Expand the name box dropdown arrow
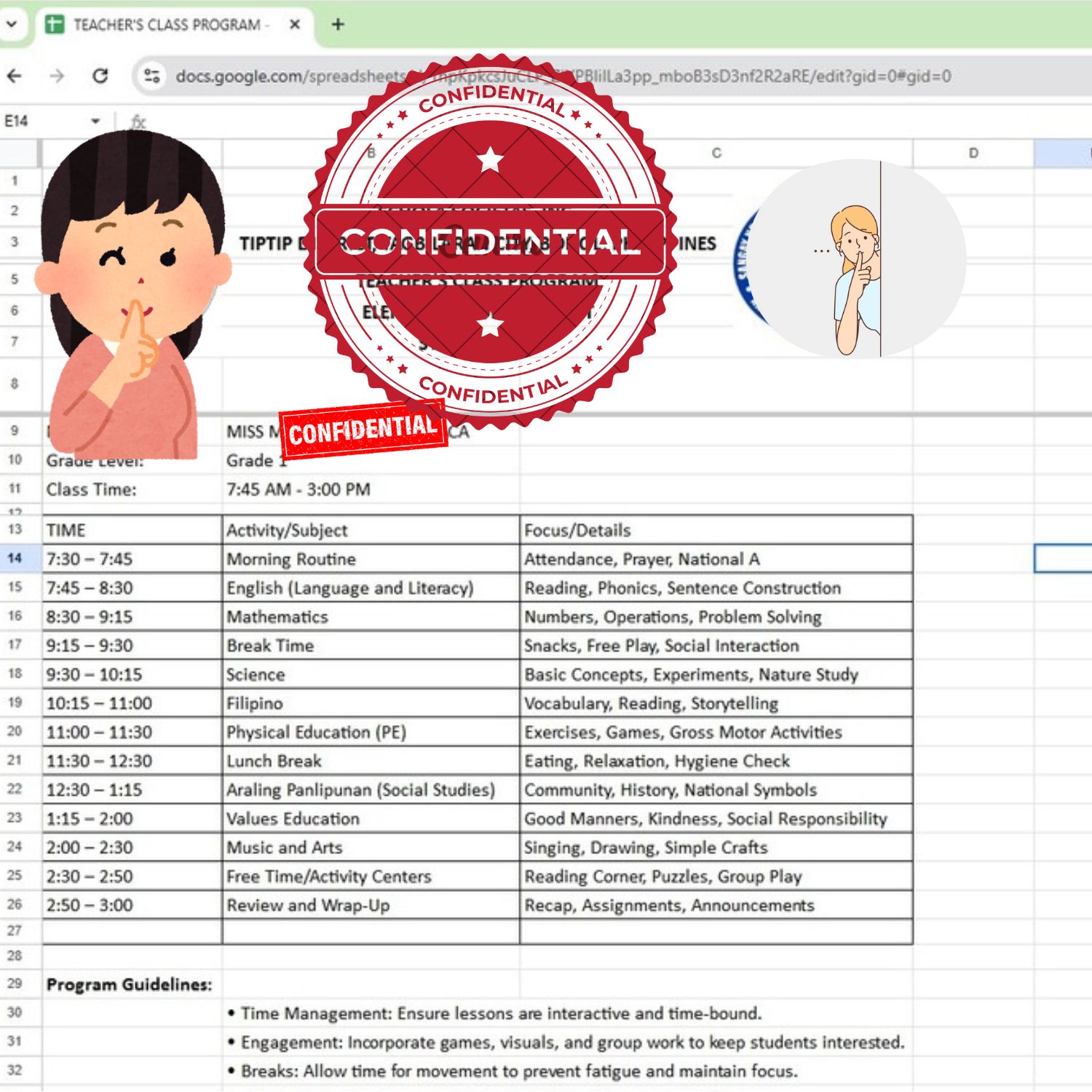The width and height of the screenshot is (1092, 1092). point(95,121)
